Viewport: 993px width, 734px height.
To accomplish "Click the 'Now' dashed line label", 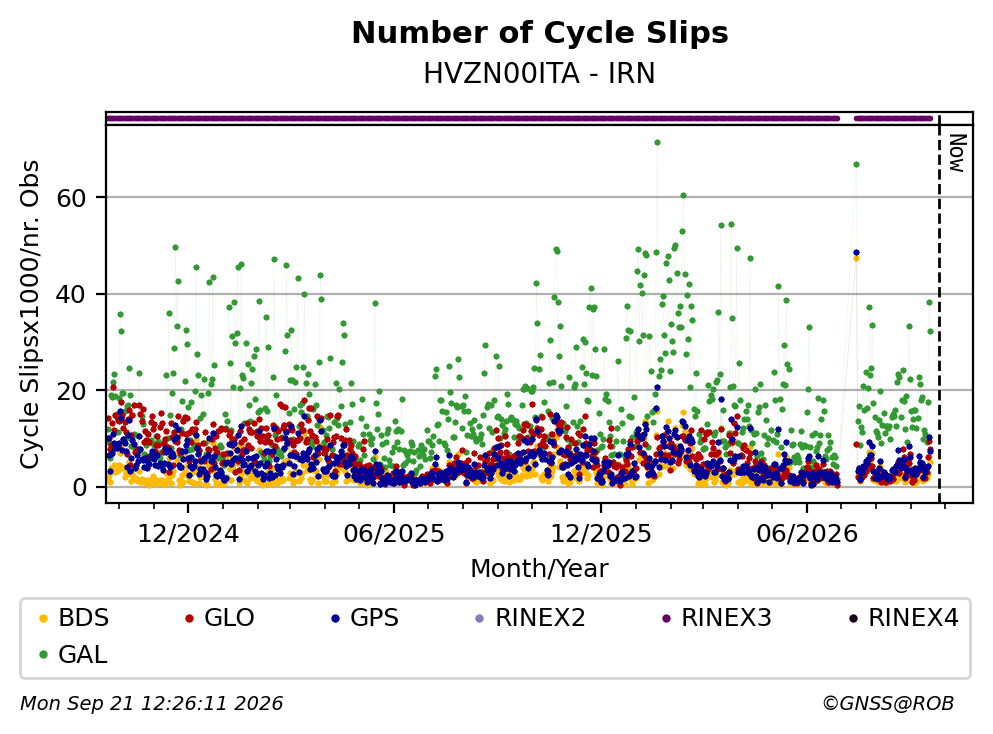I will pyautogui.click(x=957, y=153).
